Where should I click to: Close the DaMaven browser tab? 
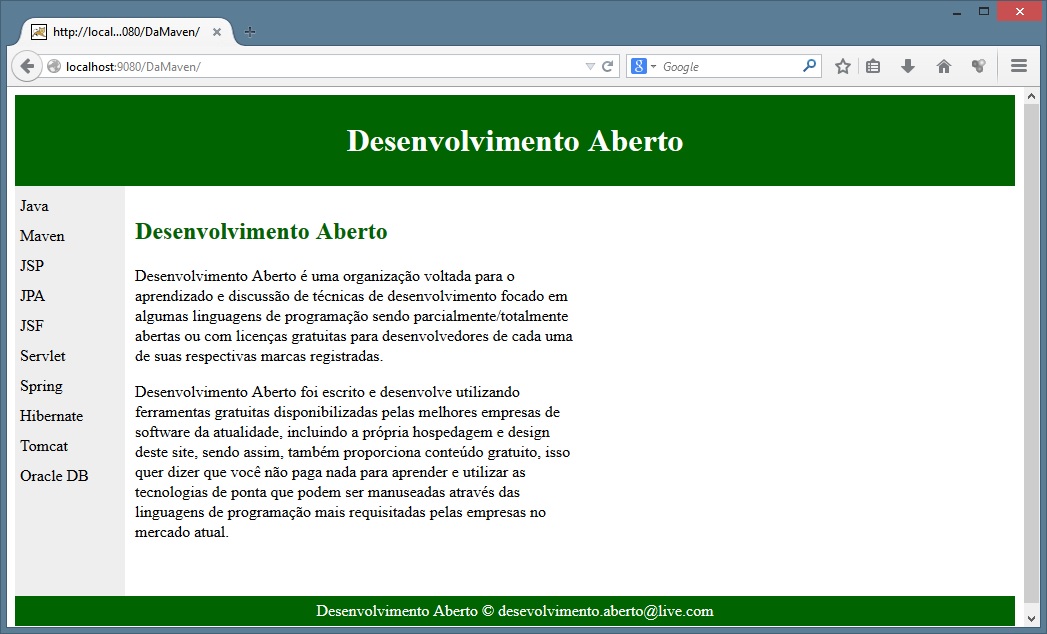[x=217, y=31]
